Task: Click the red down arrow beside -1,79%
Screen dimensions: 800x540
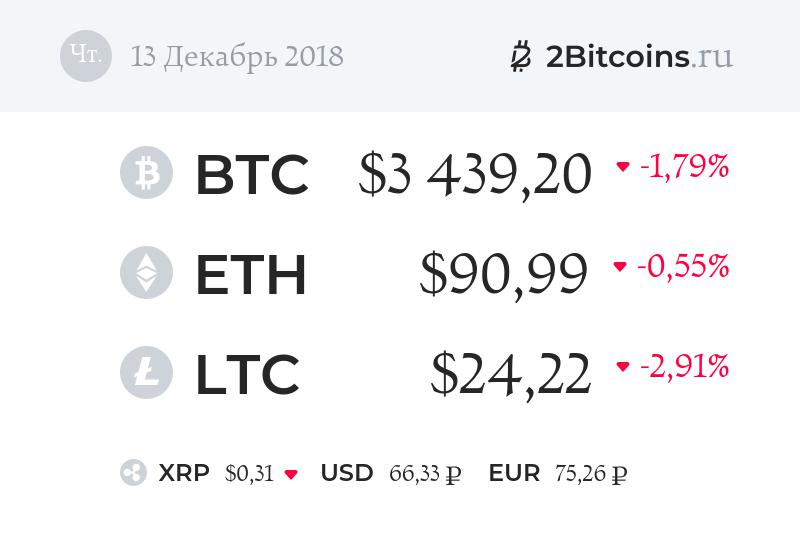Action: [623, 167]
